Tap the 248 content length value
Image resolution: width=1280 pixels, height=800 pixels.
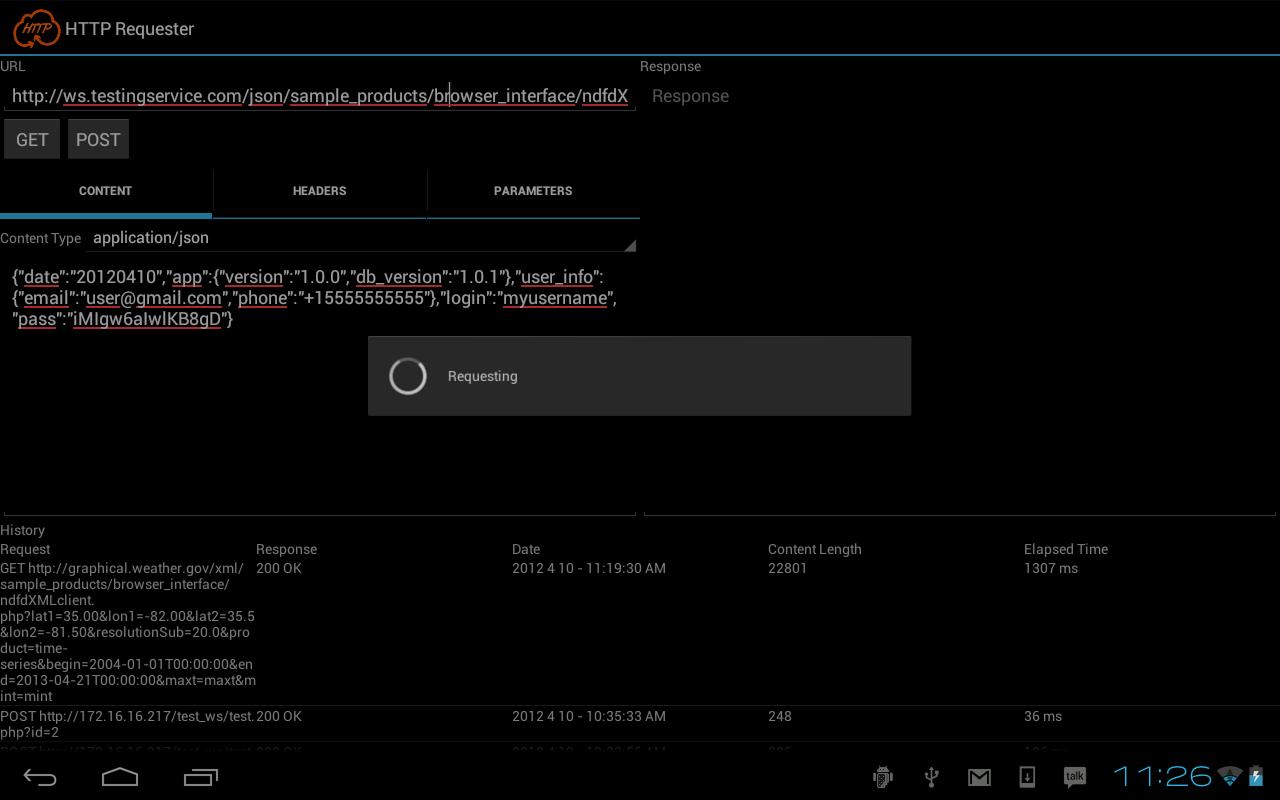780,716
